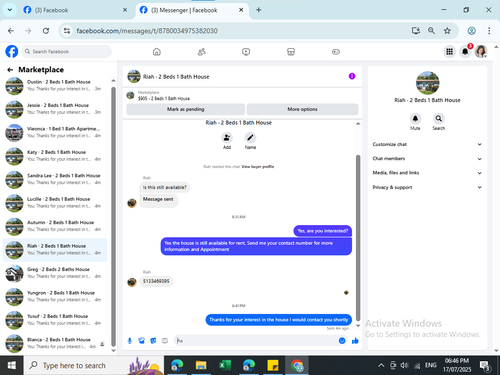Viewport: 500px width, 375px height.
Task: Open Windows Start menu
Action: (x=12, y=366)
